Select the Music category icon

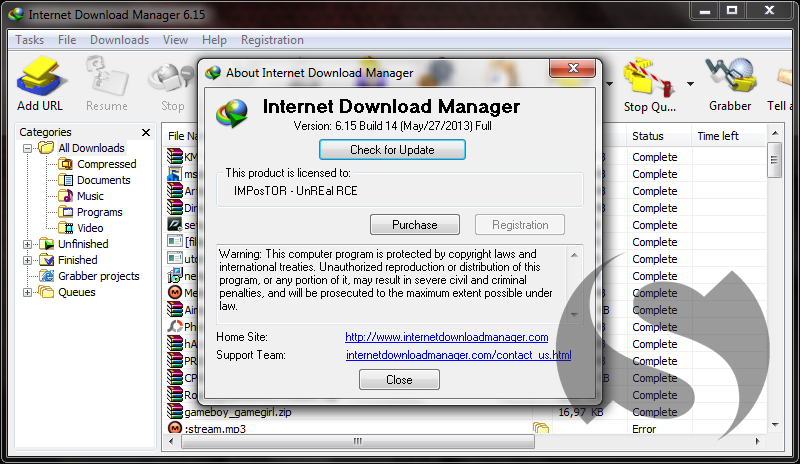point(65,196)
